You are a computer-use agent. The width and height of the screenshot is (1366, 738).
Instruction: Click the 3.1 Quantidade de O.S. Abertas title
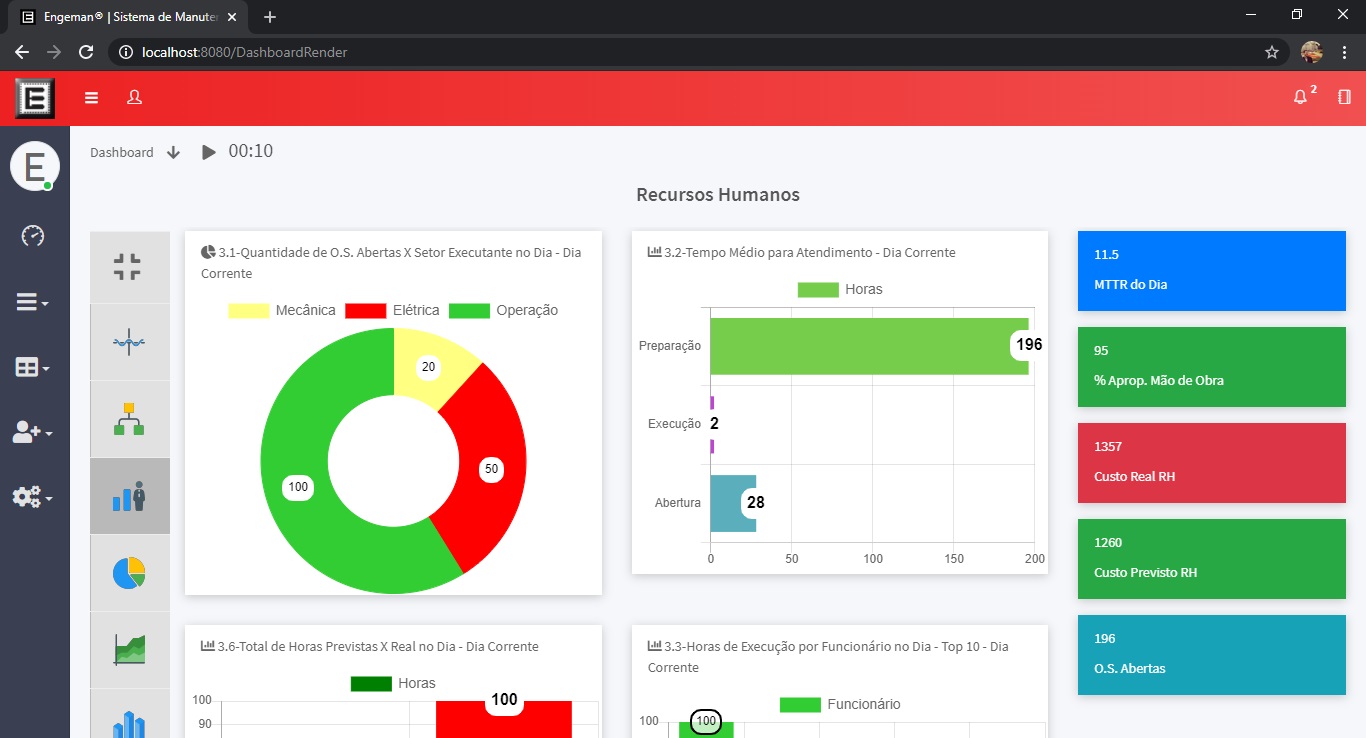coord(391,263)
